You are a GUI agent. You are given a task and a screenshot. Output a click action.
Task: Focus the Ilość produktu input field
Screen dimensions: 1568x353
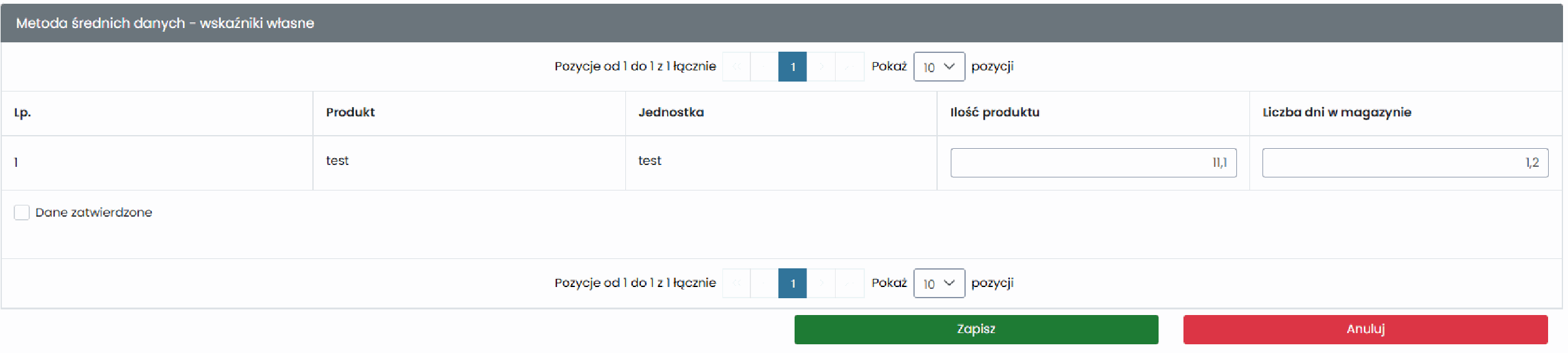click(x=1093, y=162)
